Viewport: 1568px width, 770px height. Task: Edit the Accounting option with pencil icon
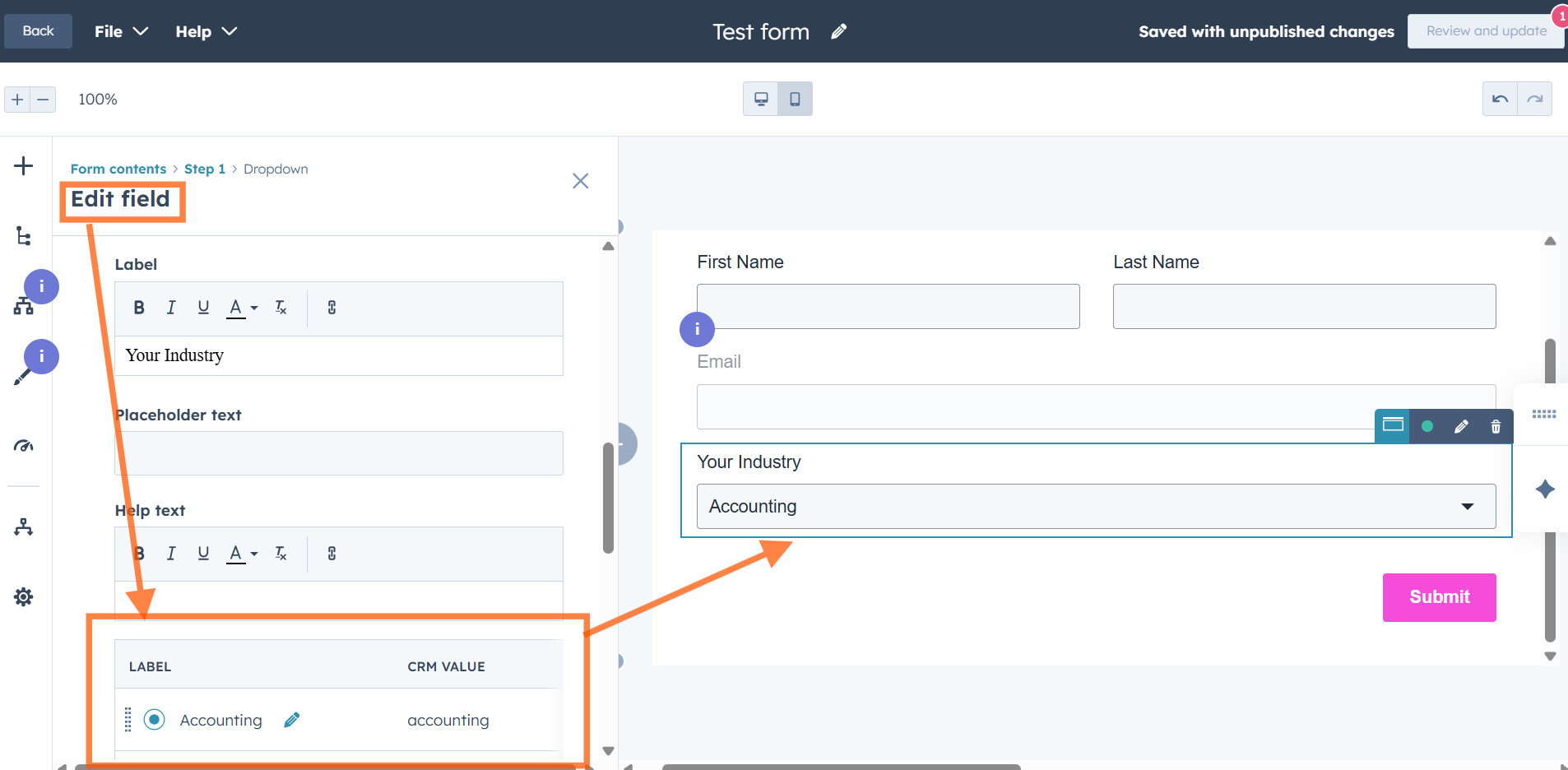[x=292, y=720]
